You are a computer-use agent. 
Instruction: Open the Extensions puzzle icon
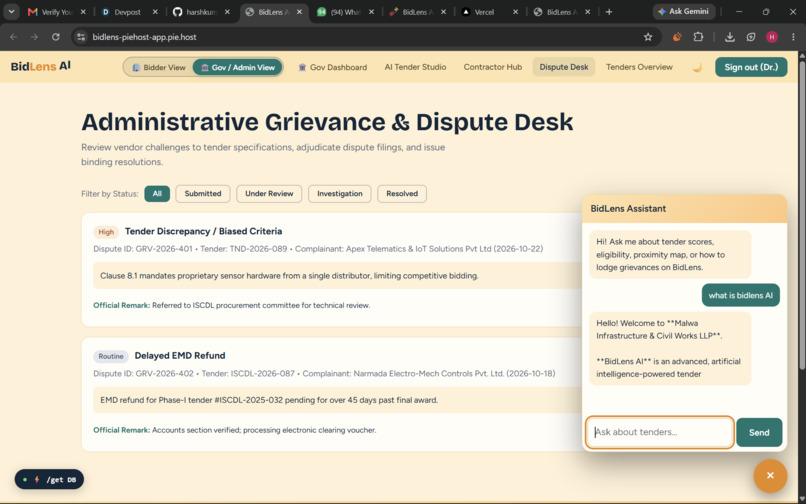698,37
